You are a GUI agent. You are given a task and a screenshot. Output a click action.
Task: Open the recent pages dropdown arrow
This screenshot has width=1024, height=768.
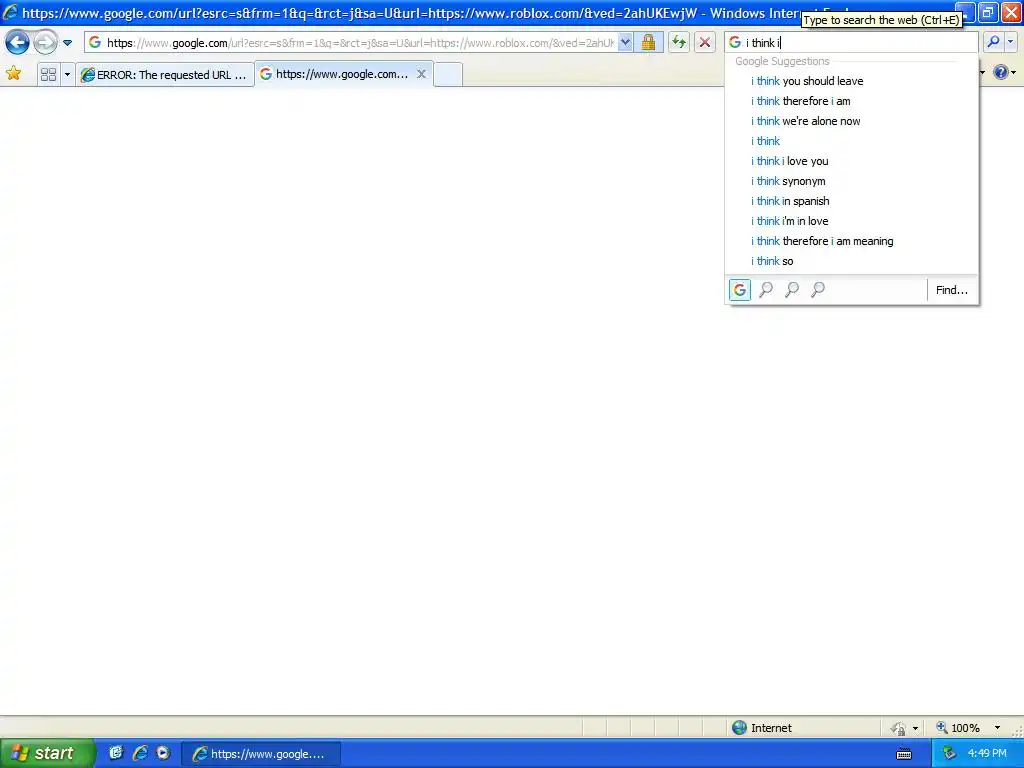tap(67, 43)
